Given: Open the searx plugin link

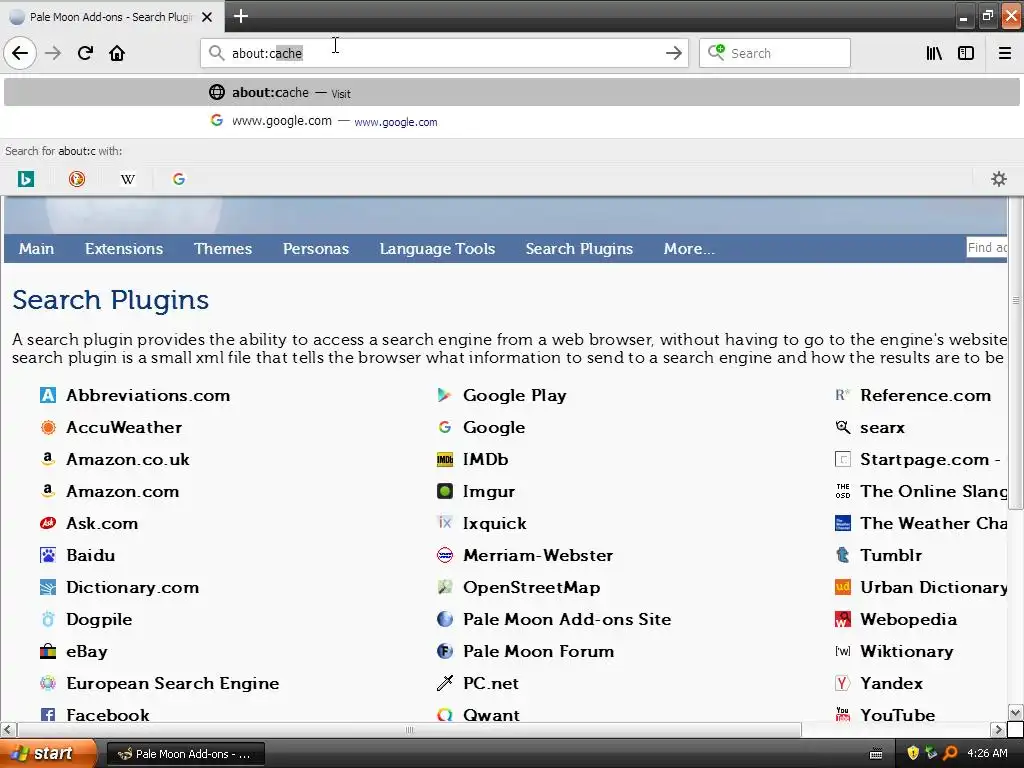Looking at the screenshot, I should tap(882, 427).
